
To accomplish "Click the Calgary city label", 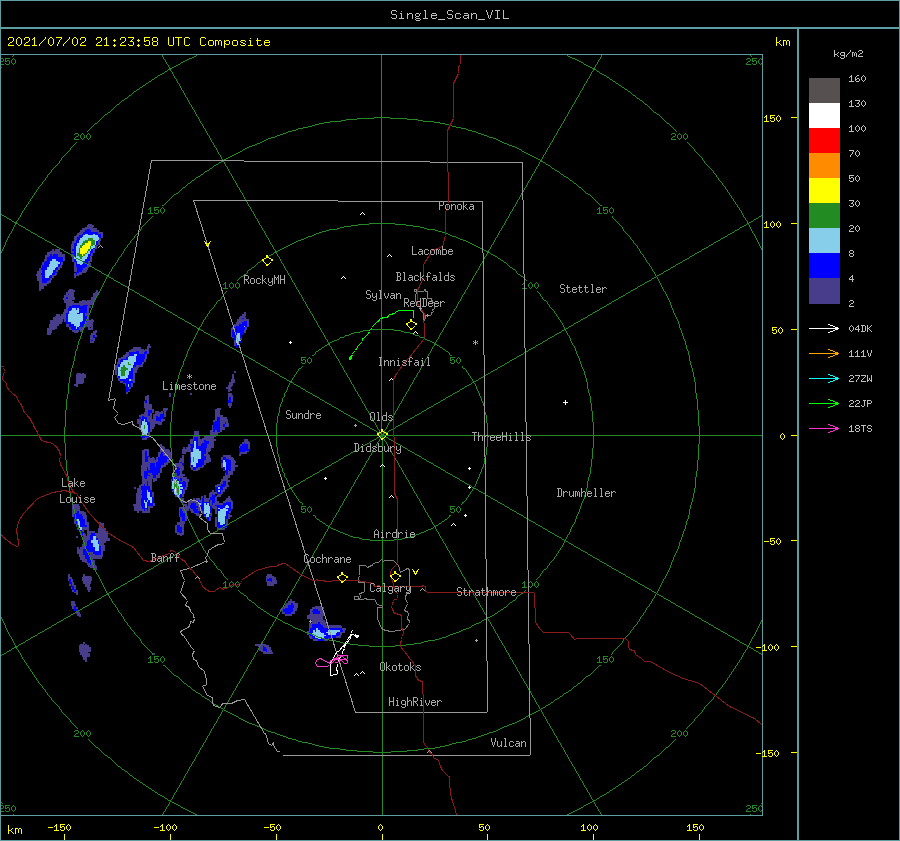I will (390, 588).
